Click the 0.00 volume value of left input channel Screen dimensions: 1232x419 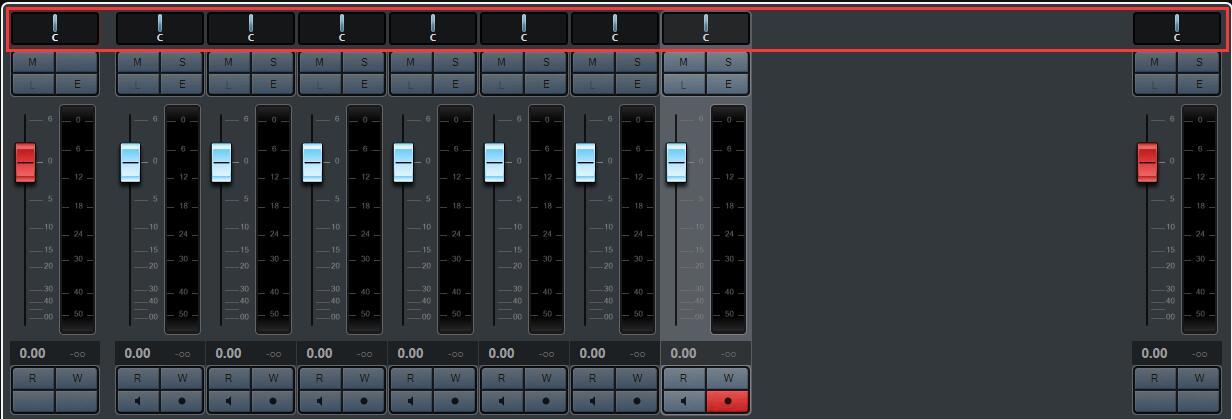[x=33, y=353]
